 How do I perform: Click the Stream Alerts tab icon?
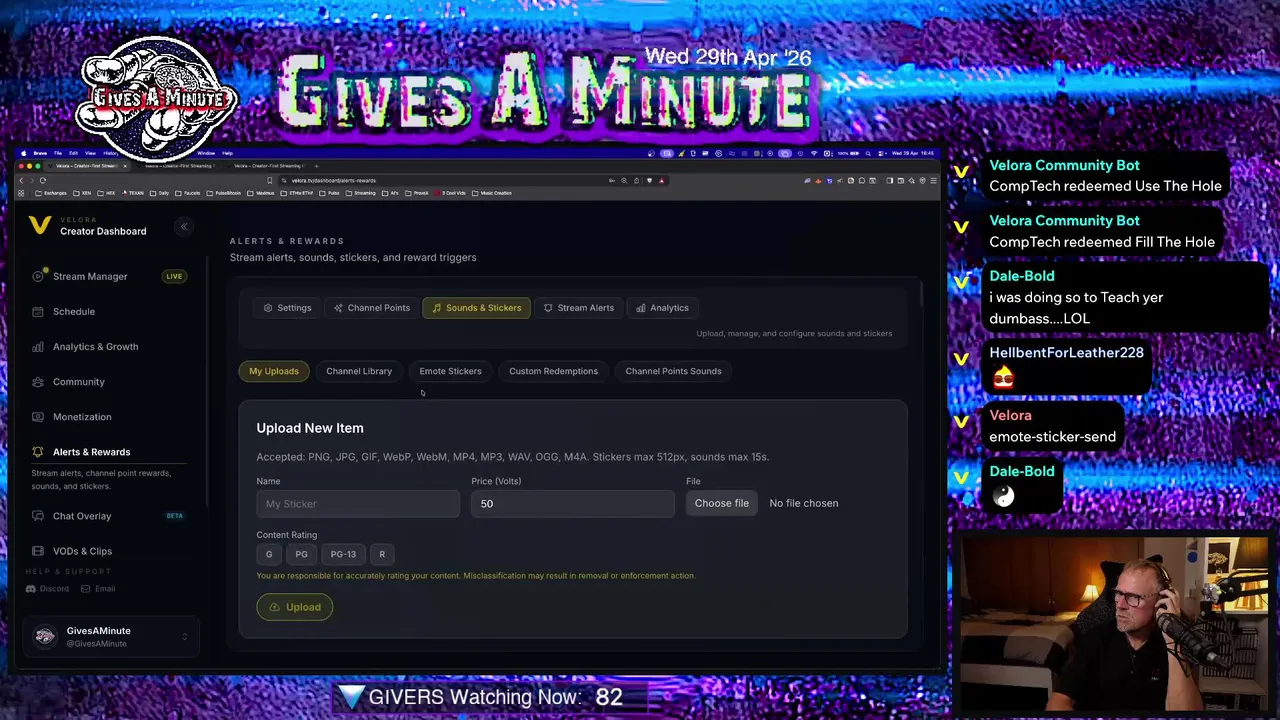(548, 308)
